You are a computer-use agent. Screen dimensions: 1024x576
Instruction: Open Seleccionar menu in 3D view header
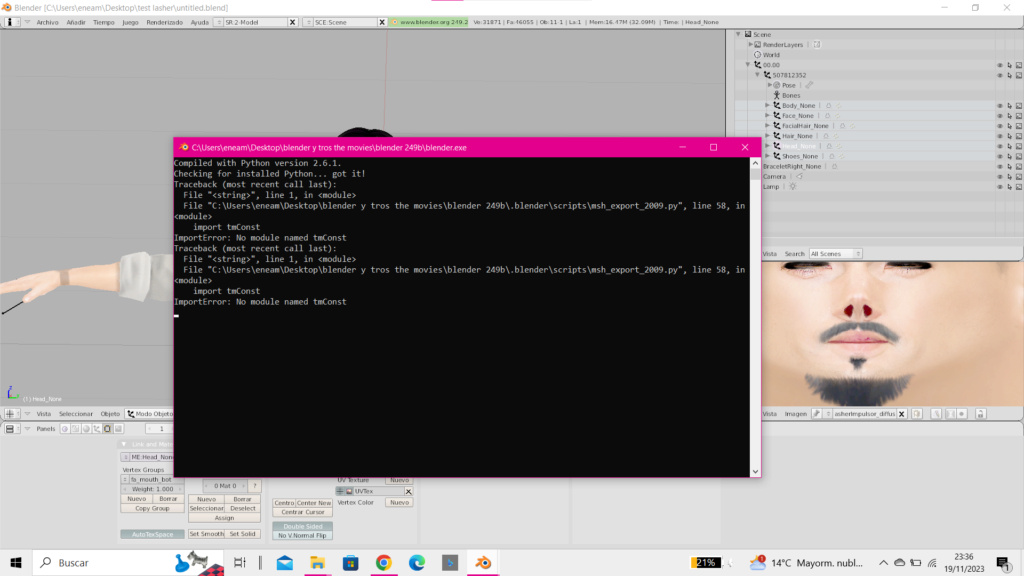point(76,413)
